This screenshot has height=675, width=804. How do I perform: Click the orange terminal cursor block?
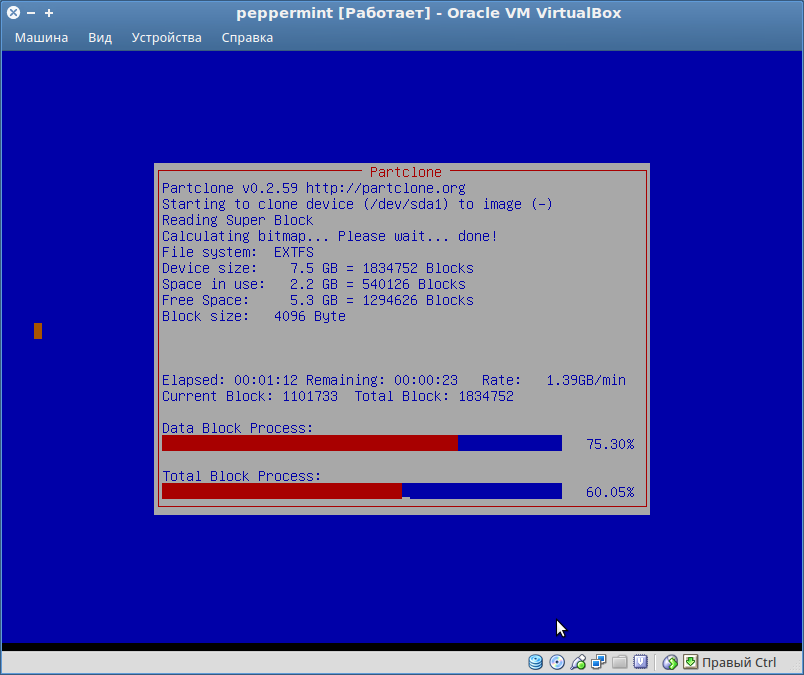(x=38, y=331)
